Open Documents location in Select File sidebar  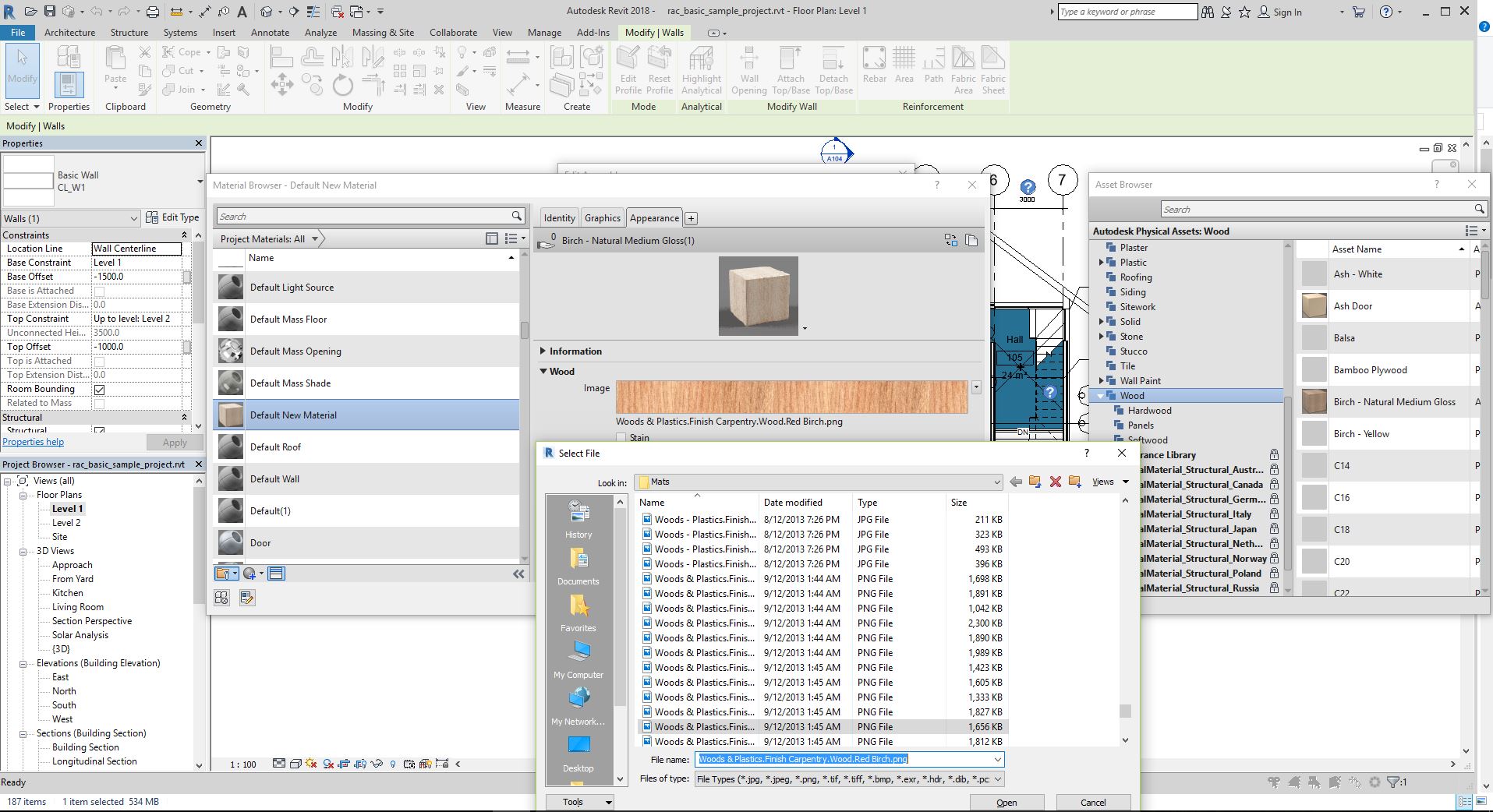[x=578, y=567]
